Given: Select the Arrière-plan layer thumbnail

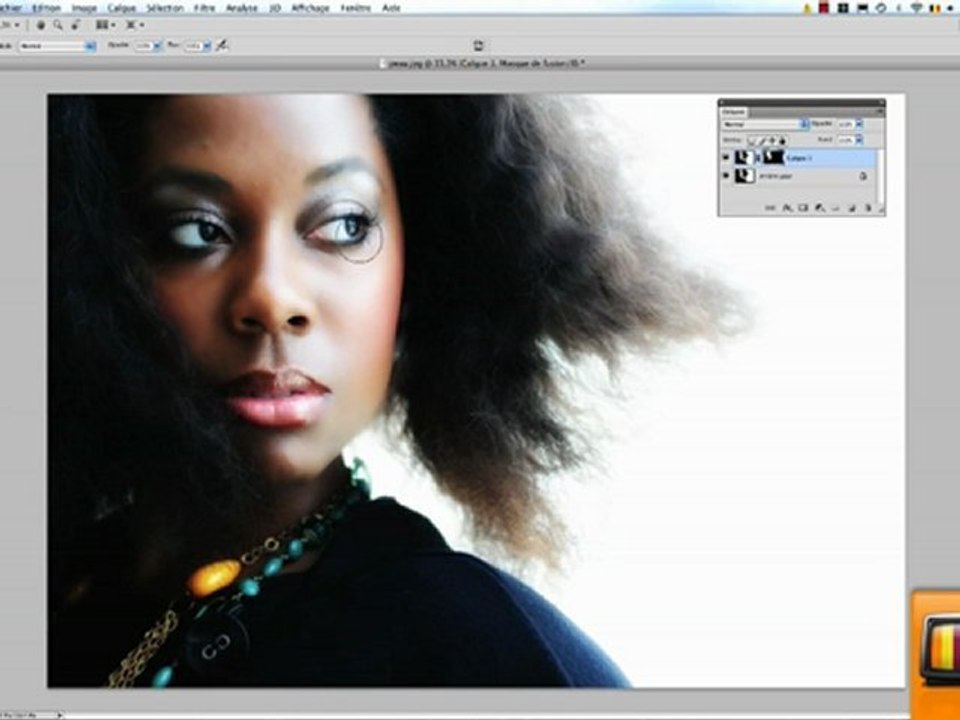Looking at the screenshot, I should point(744,176).
